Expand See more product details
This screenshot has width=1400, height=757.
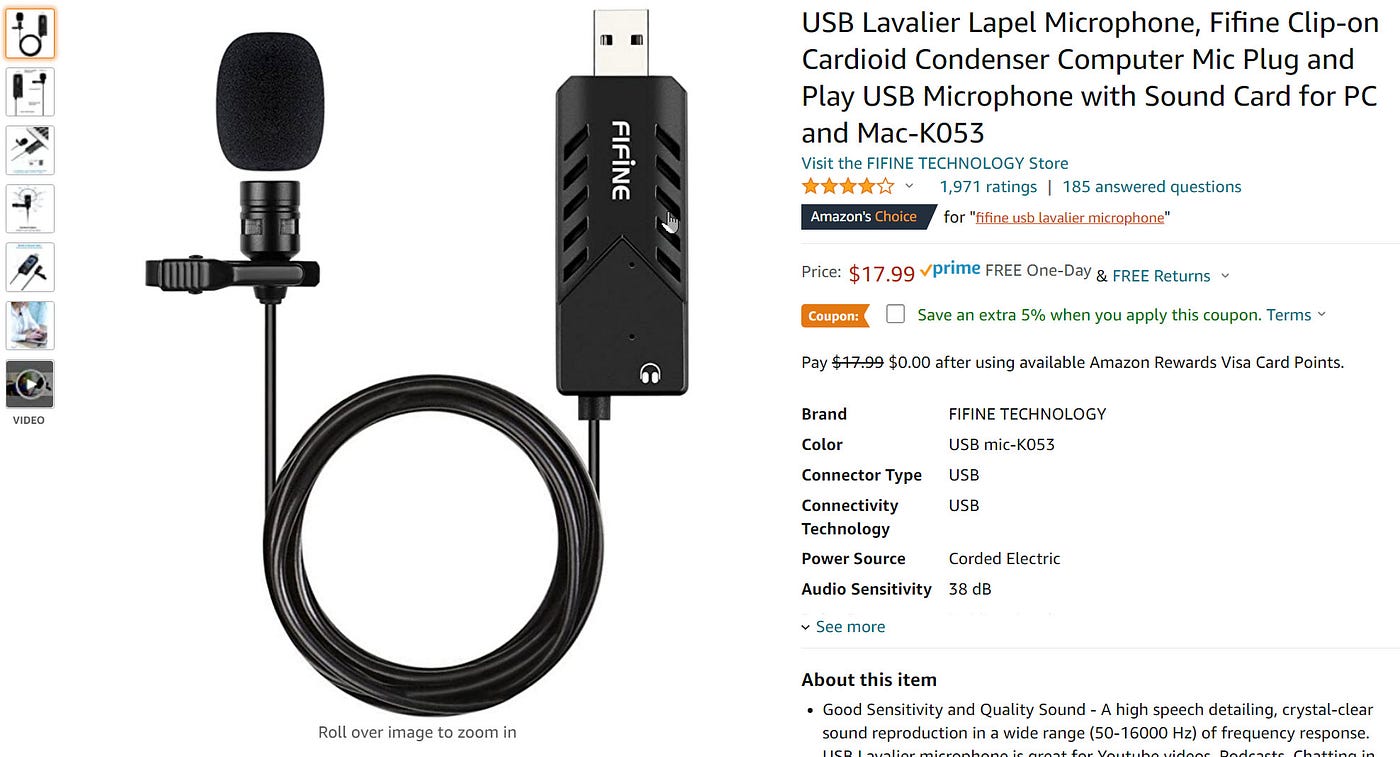[x=843, y=627]
